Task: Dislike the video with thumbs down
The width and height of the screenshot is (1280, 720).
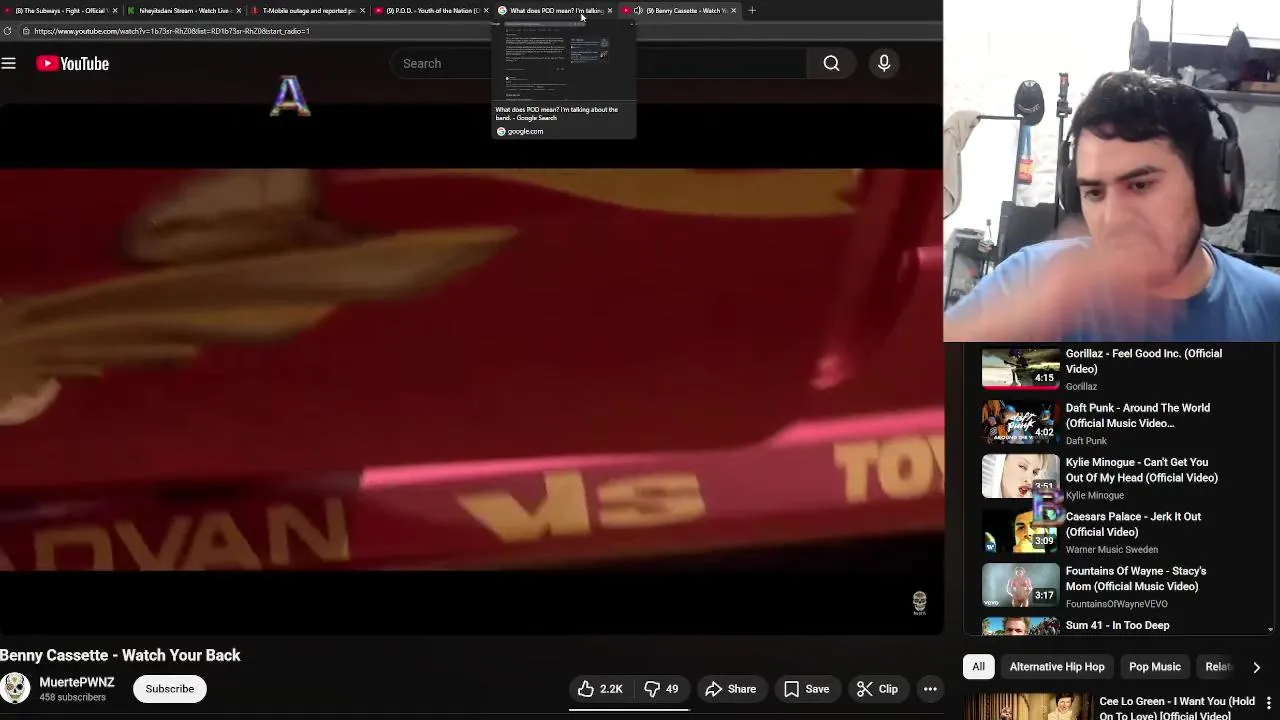Action: pyautogui.click(x=661, y=689)
